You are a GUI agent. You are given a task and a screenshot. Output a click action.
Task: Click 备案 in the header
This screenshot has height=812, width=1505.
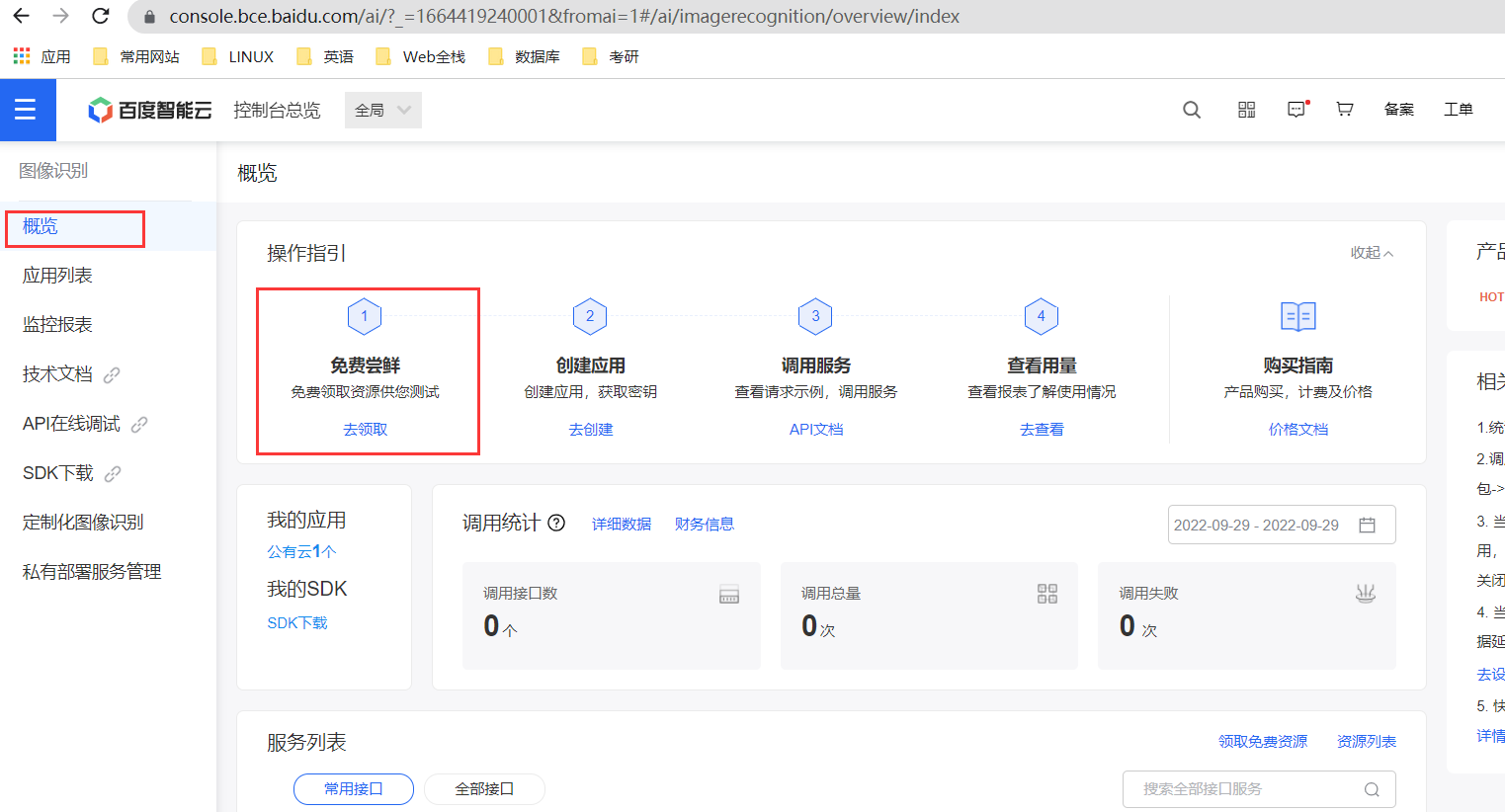1399,110
